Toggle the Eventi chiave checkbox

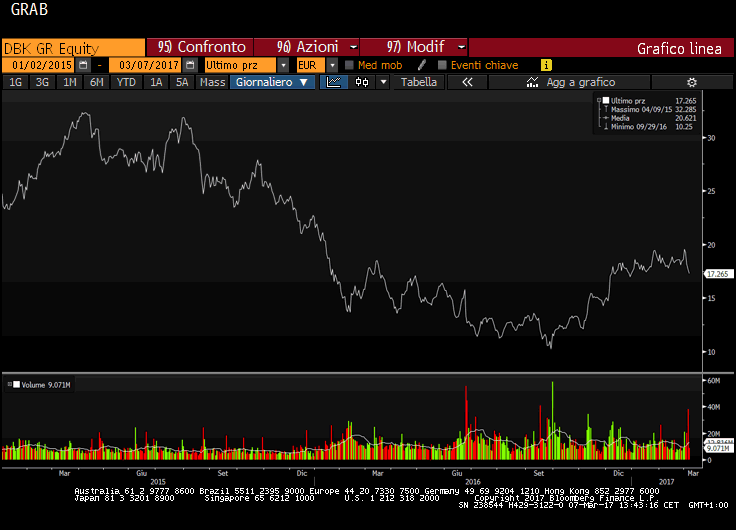pos(442,65)
